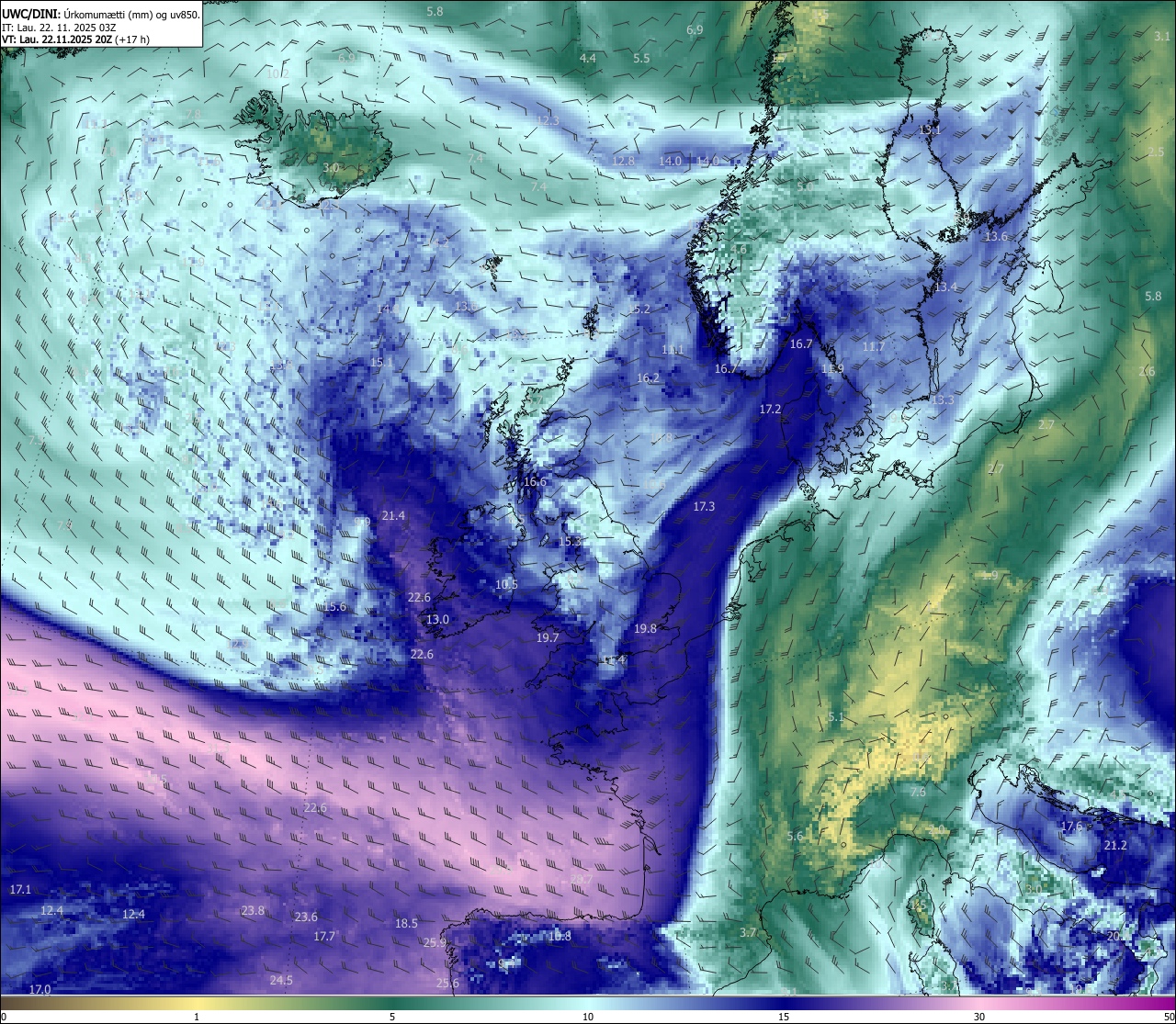Click the 17.3 value over the North Sea
The width and height of the screenshot is (1176, 1024).
tap(704, 507)
